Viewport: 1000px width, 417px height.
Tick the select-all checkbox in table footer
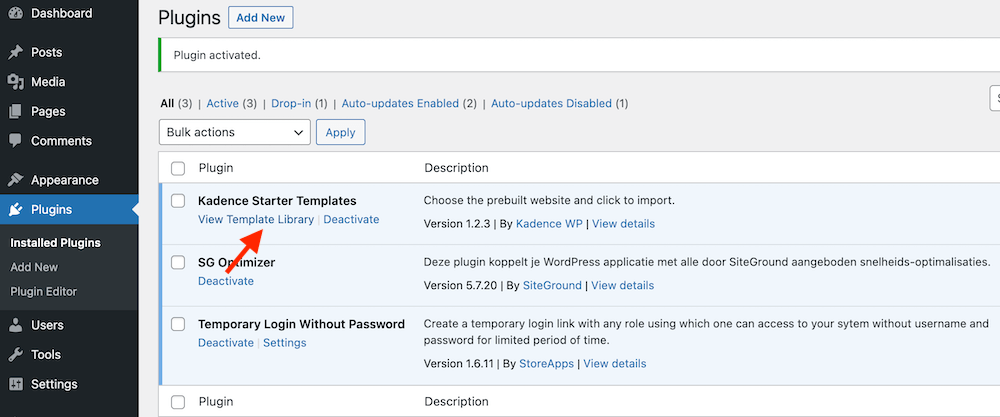[178, 402]
